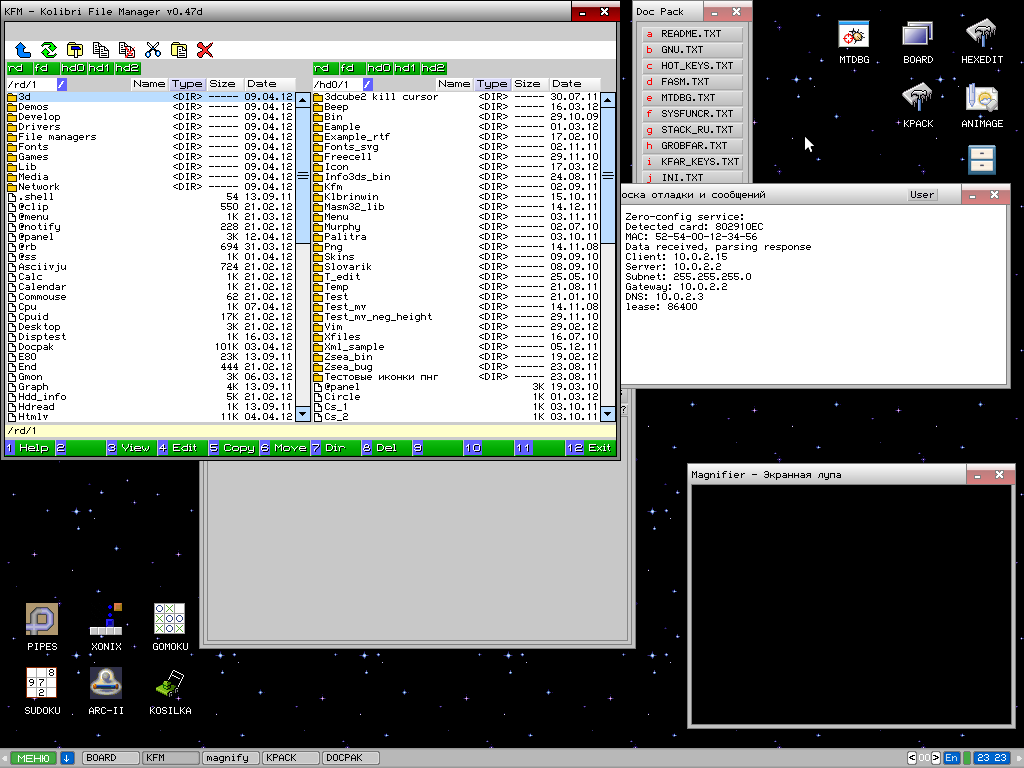The width and height of the screenshot is (1024, 768).
Task: Launch the PIPES game icon
Action: (x=42, y=627)
